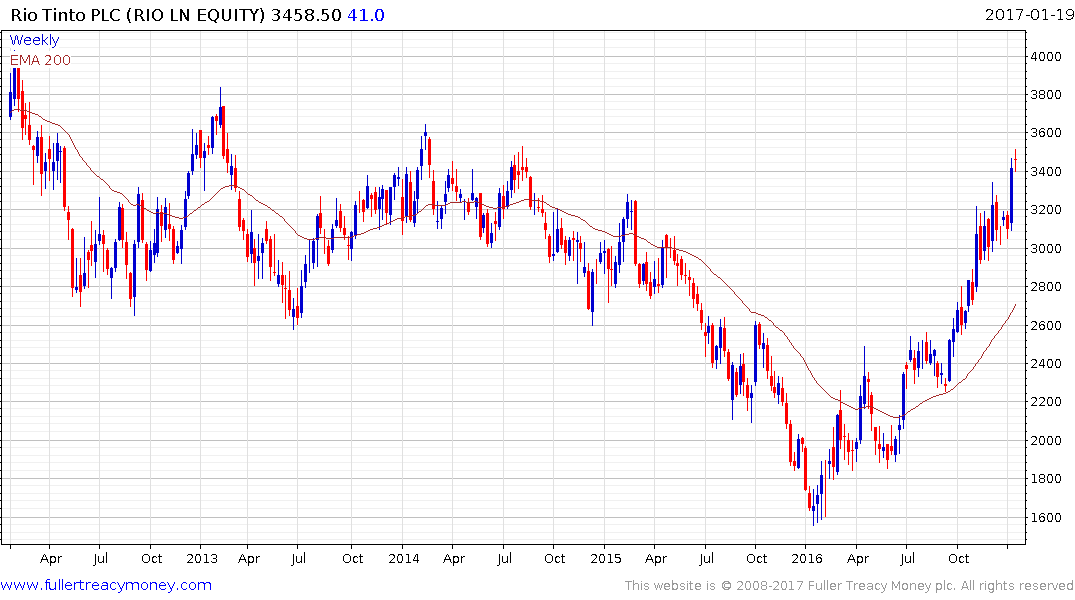Click the 1800 price axis label
The height and width of the screenshot is (600, 1075).
tap(1046, 479)
